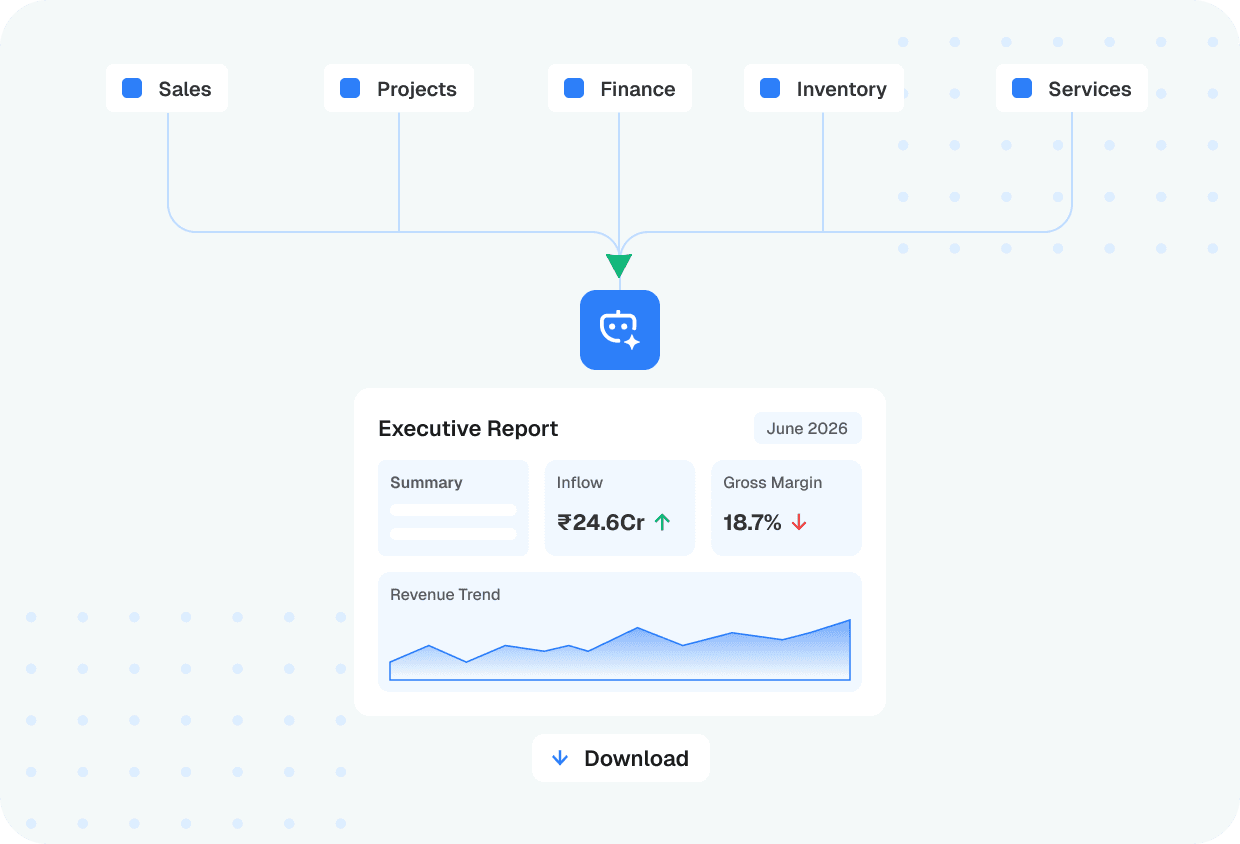The height and width of the screenshot is (844, 1240).
Task: Open the Inflow card
Action: tap(620, 508)
